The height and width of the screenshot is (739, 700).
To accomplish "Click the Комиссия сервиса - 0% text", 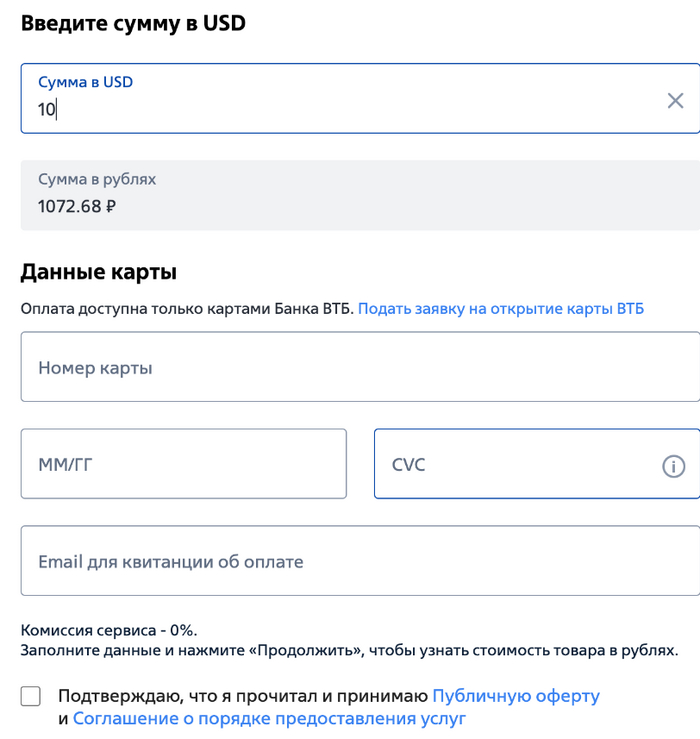I will tap(109, 630).
